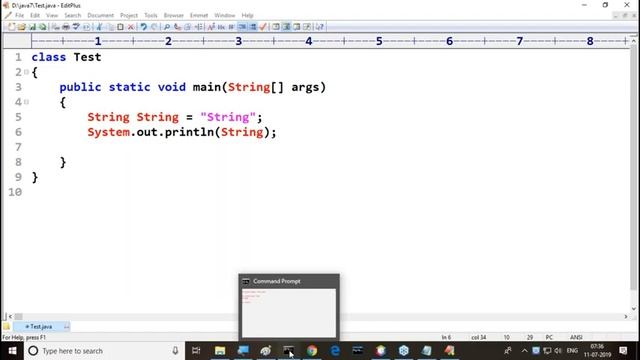The height and width of the screenshot is (360, 640).
Task: Open Microsoft Edge from taskbar
Action: (x=335, y=351)
